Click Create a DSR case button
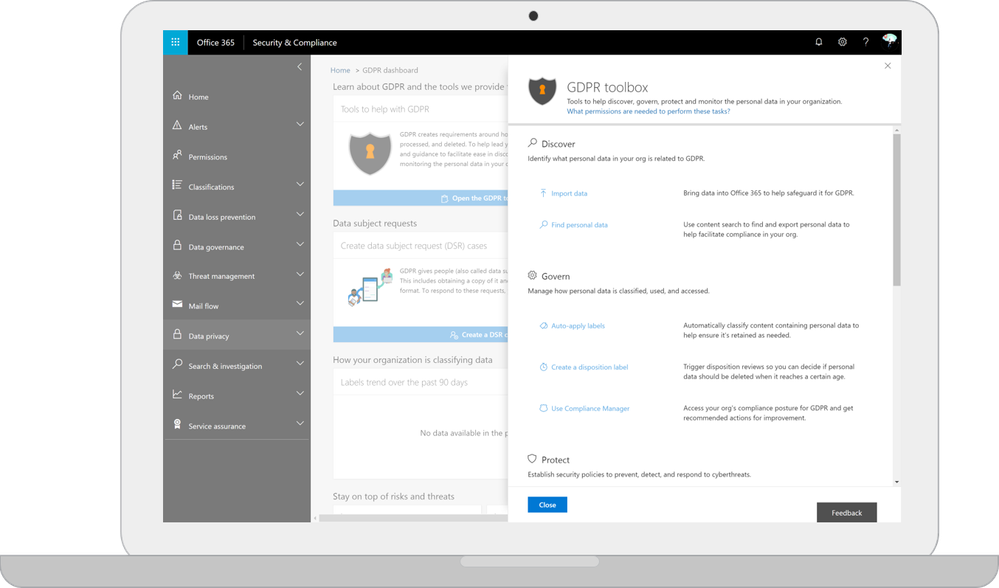The width and height of the screenshot is (999, 588). [420, 334]
